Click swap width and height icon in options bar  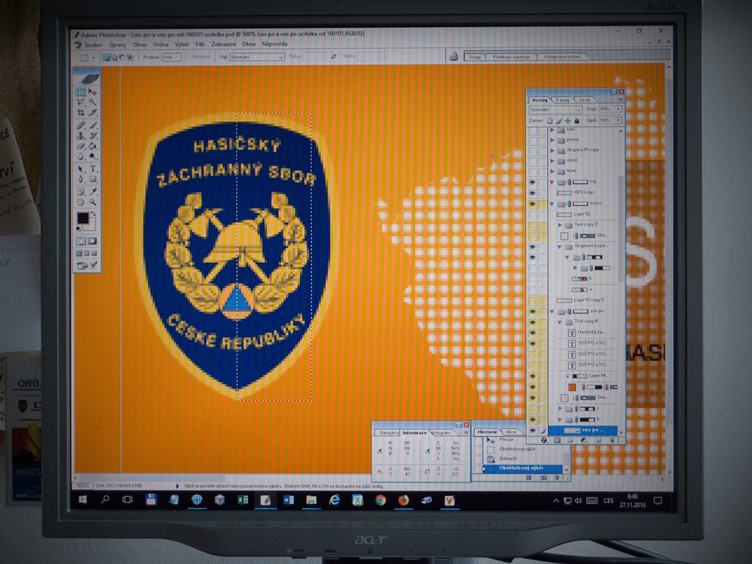334,57
